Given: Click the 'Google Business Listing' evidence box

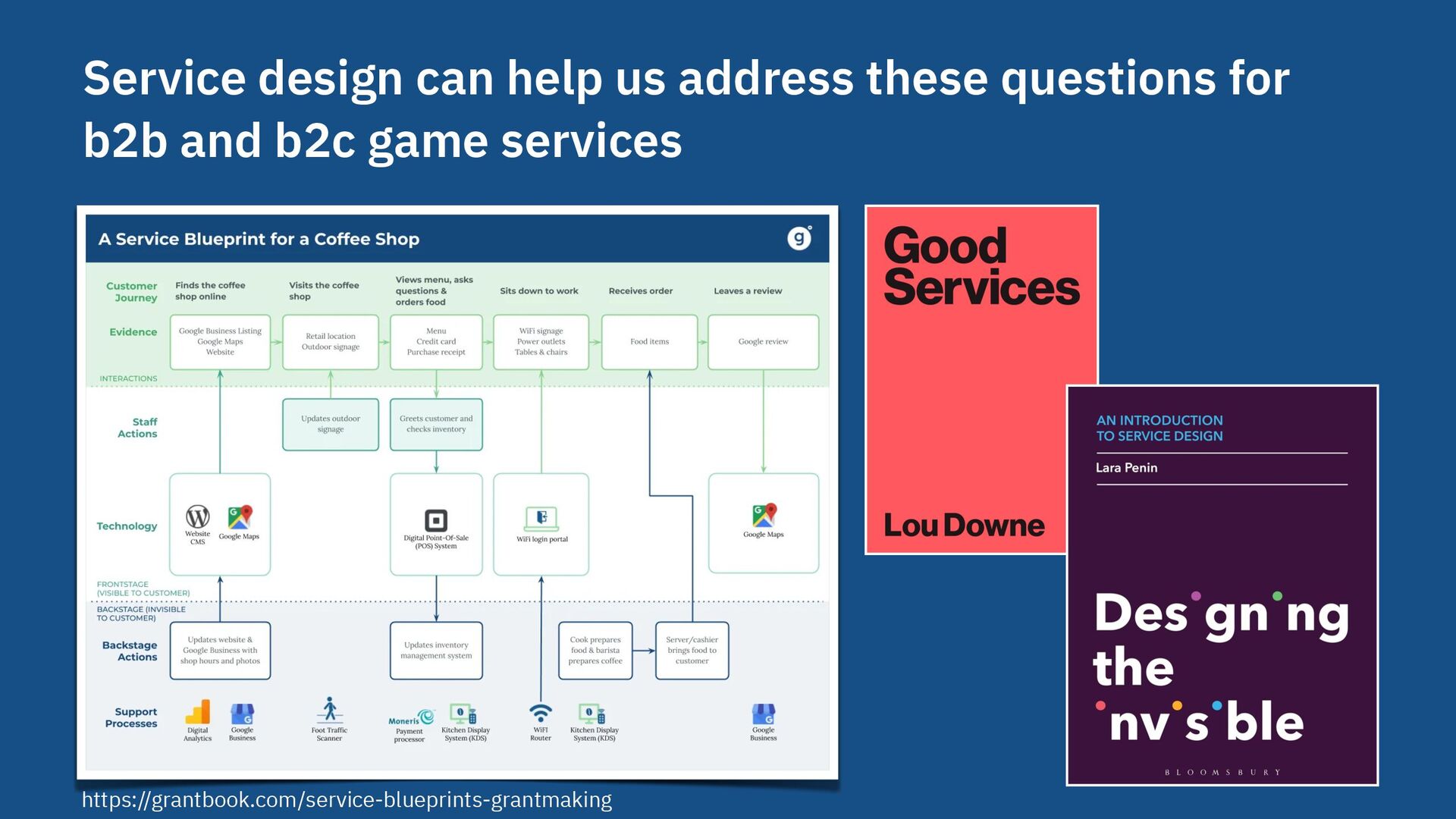Looking at the screenshot, I should 220,342.
